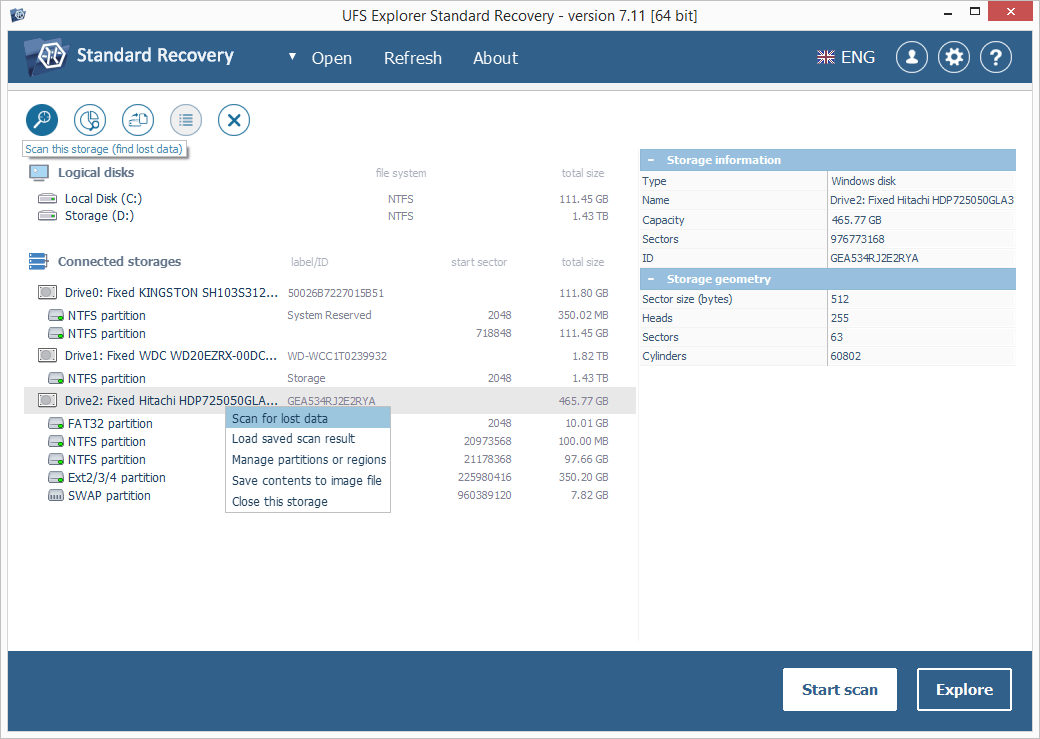The height and width of the screenshot is (739, 1040).
Task: Click the list view toolbar icon
Action: pyautogui.click(x=186, y=120)
